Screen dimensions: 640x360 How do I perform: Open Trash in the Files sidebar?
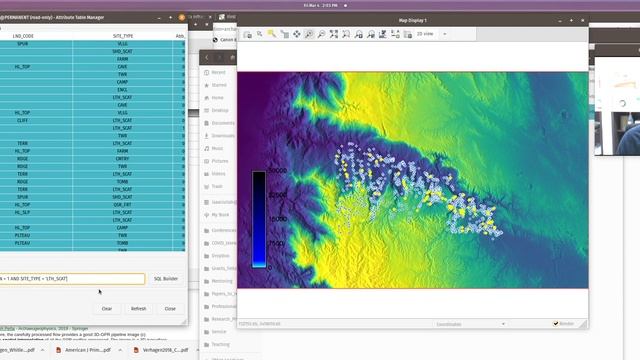[x=217, y=186]
